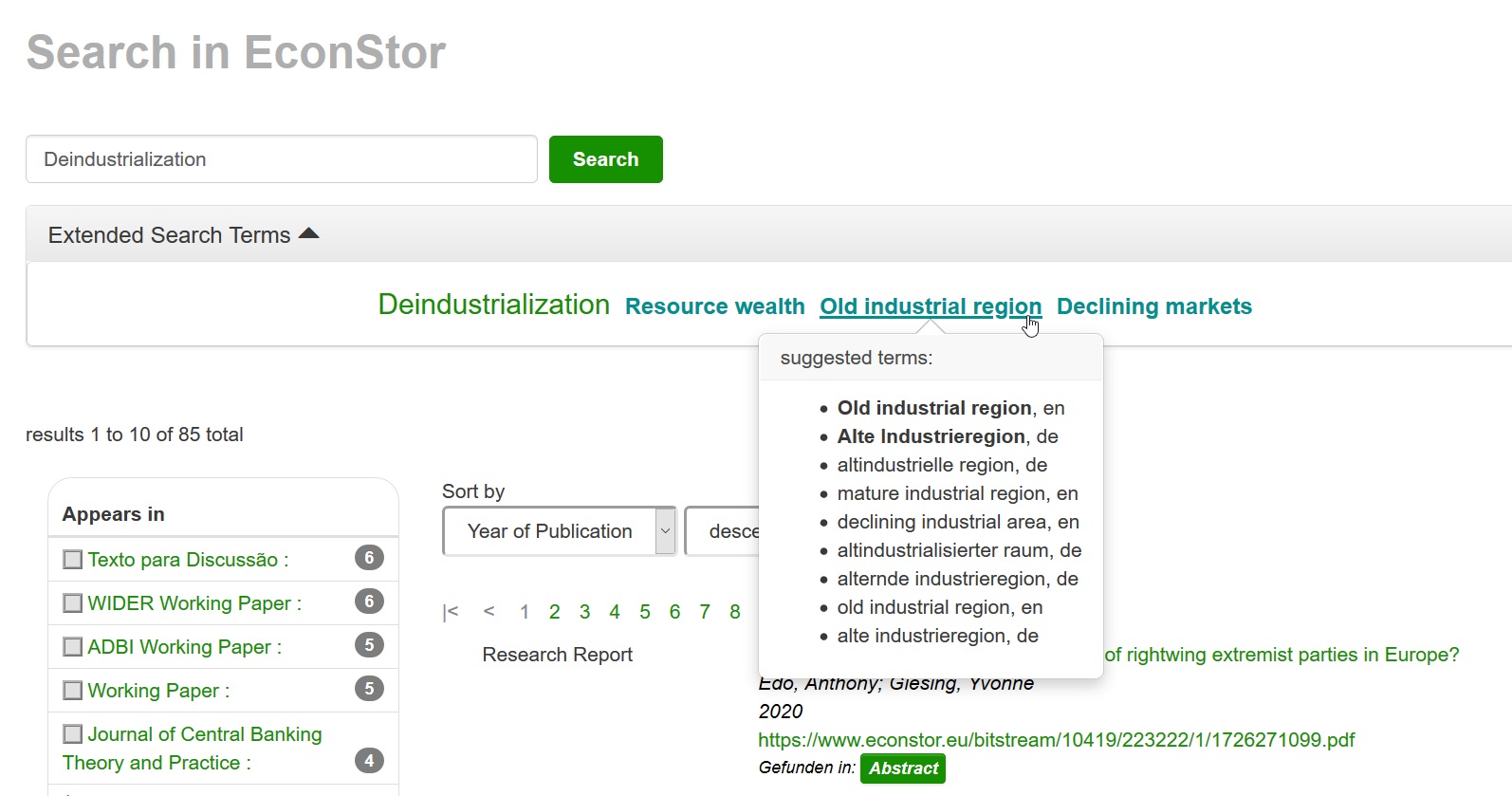This screenshot has height=796, width=1512.
Task: Open WIDER Working Paper series link
Action: (194, 603)
